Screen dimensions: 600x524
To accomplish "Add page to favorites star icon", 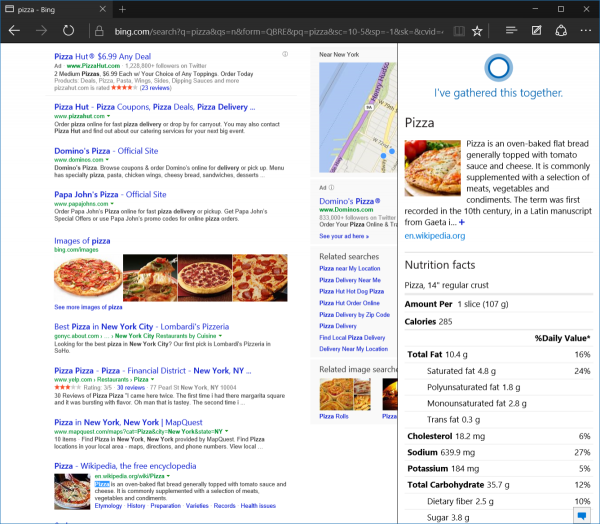I will click(478, 31).
